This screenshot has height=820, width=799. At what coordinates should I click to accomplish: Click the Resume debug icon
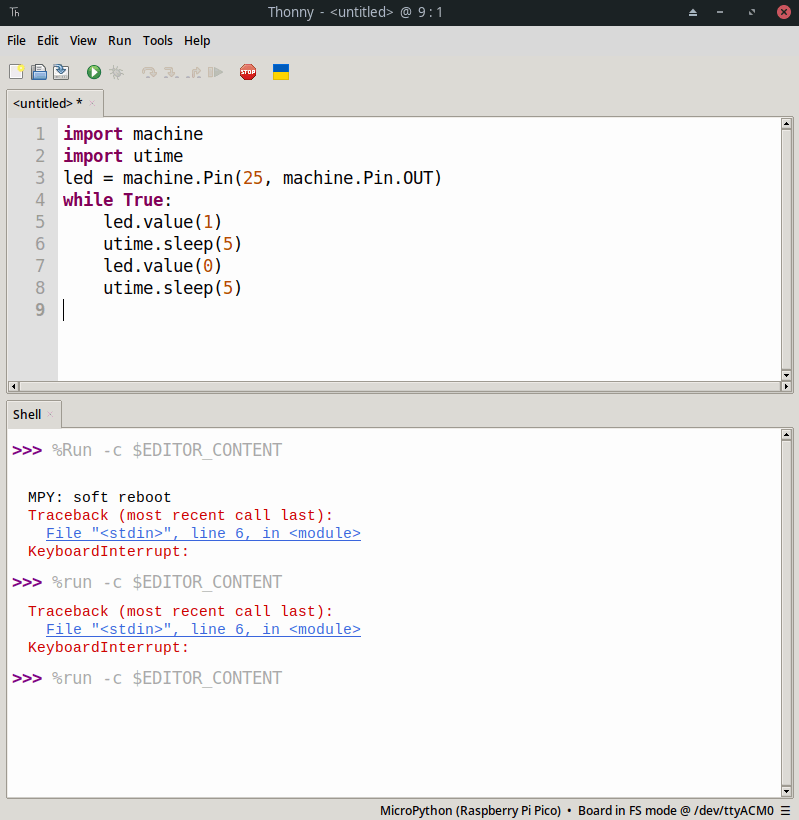(215, 72)
